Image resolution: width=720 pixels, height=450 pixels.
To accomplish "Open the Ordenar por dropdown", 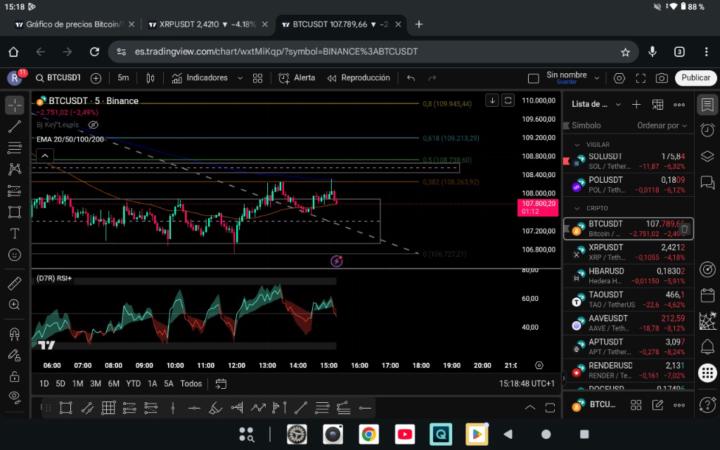I will pos(662,126).
